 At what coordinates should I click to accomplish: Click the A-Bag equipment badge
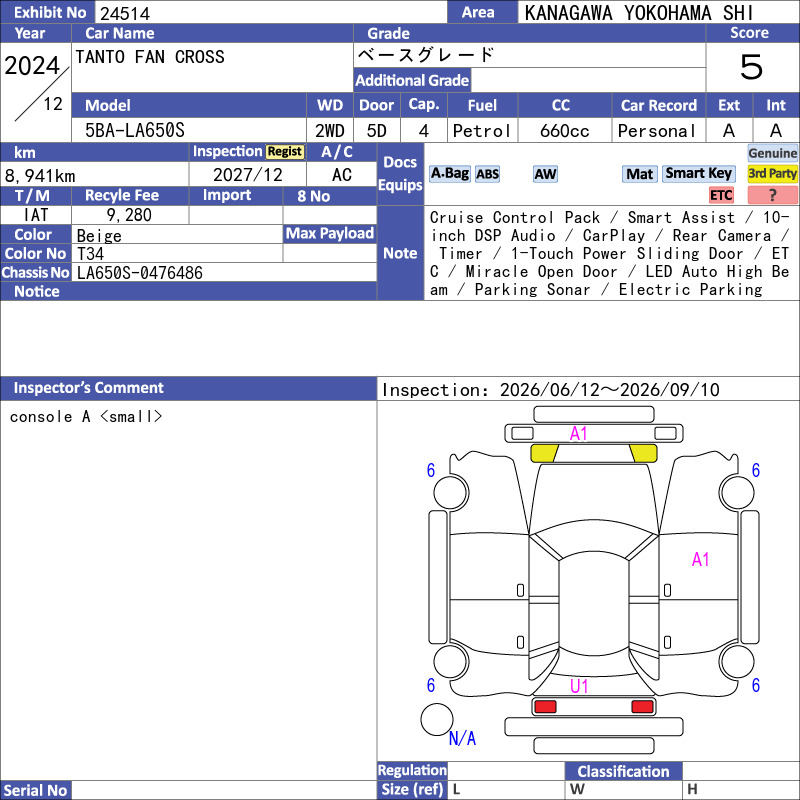[x=449, y=173]
